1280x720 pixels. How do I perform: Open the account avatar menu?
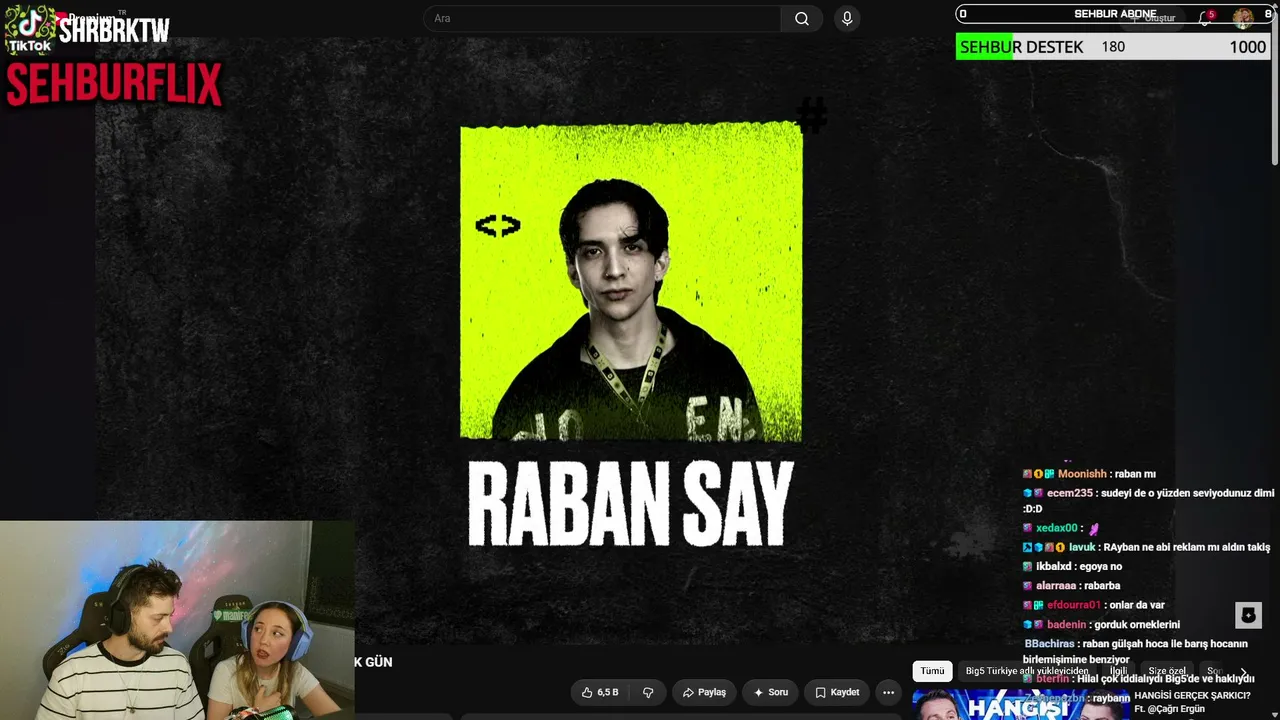tap(1243, 18)
